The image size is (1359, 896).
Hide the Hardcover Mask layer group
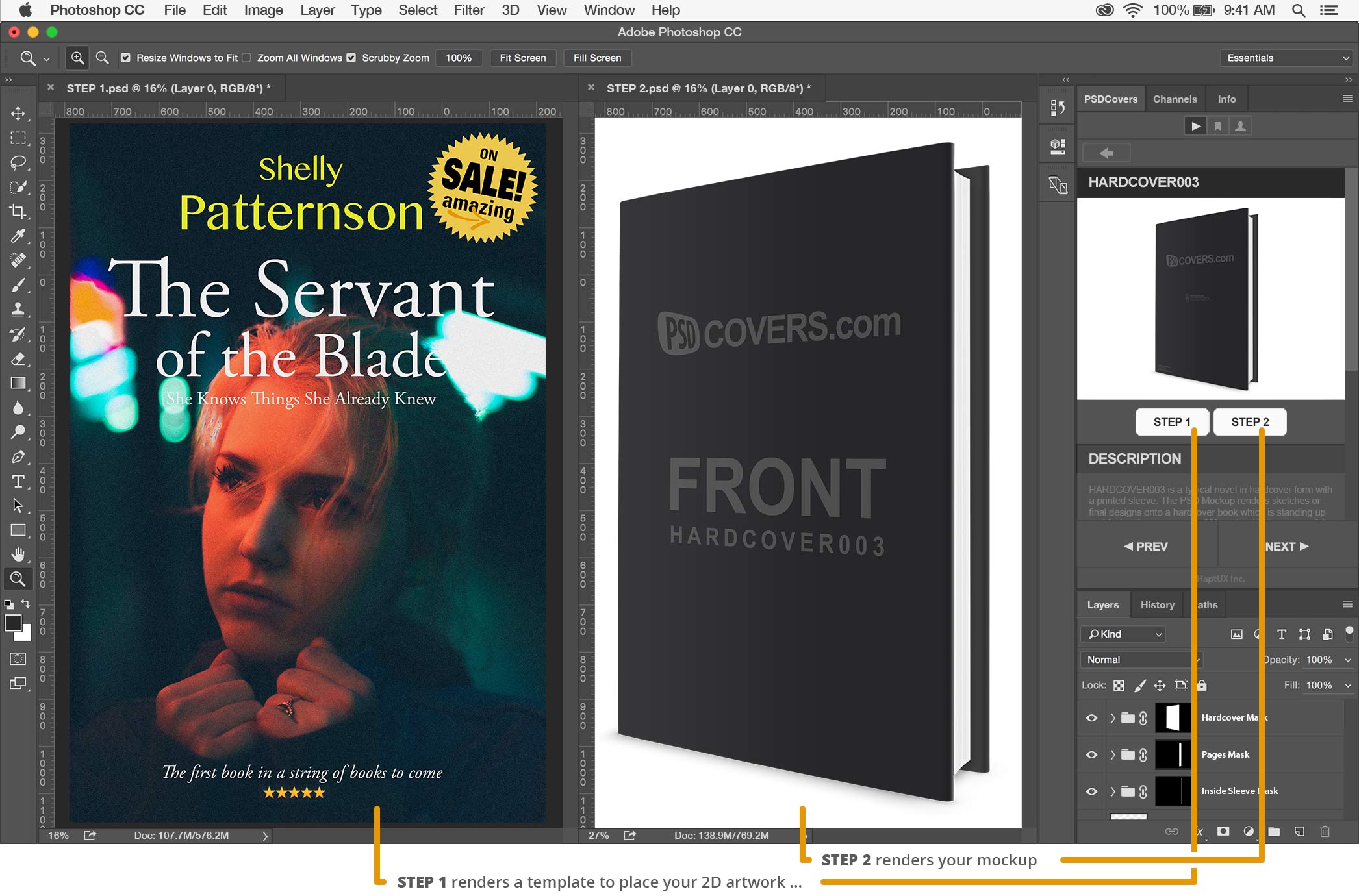pos(1091,717)
